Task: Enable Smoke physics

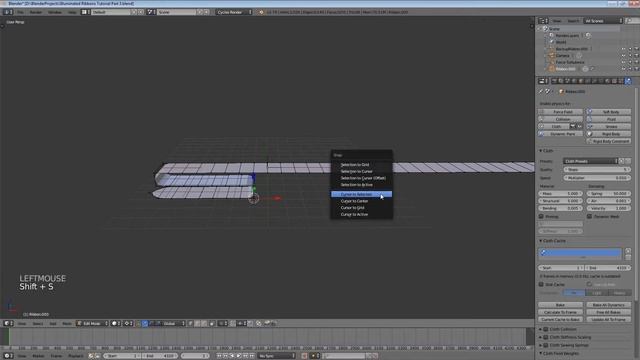Action: point(609,127)
